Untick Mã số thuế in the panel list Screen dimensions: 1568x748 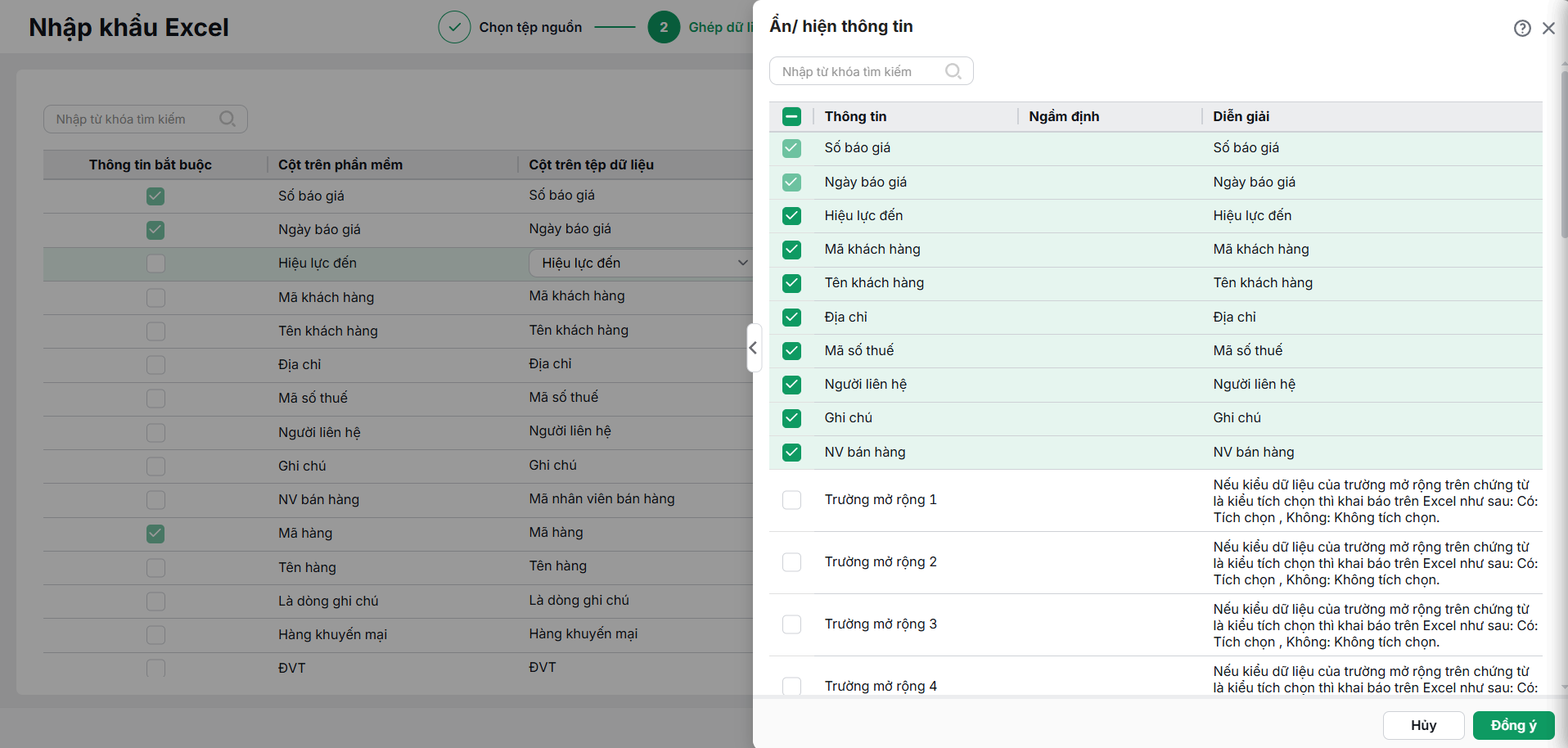click(791, 351)
